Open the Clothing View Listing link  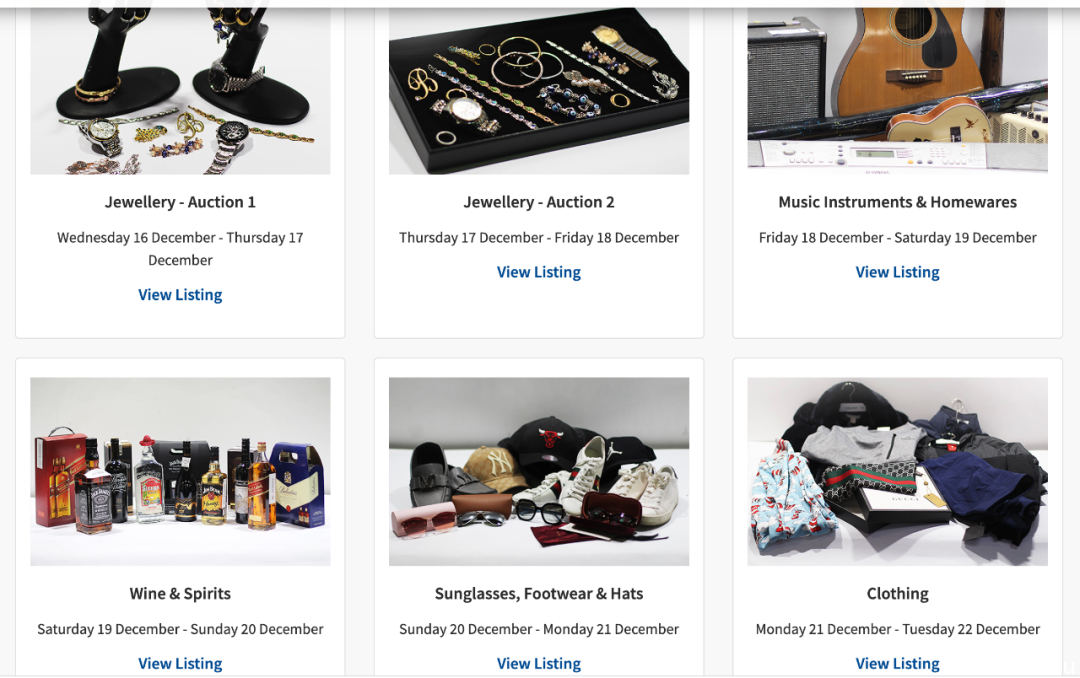897,664
